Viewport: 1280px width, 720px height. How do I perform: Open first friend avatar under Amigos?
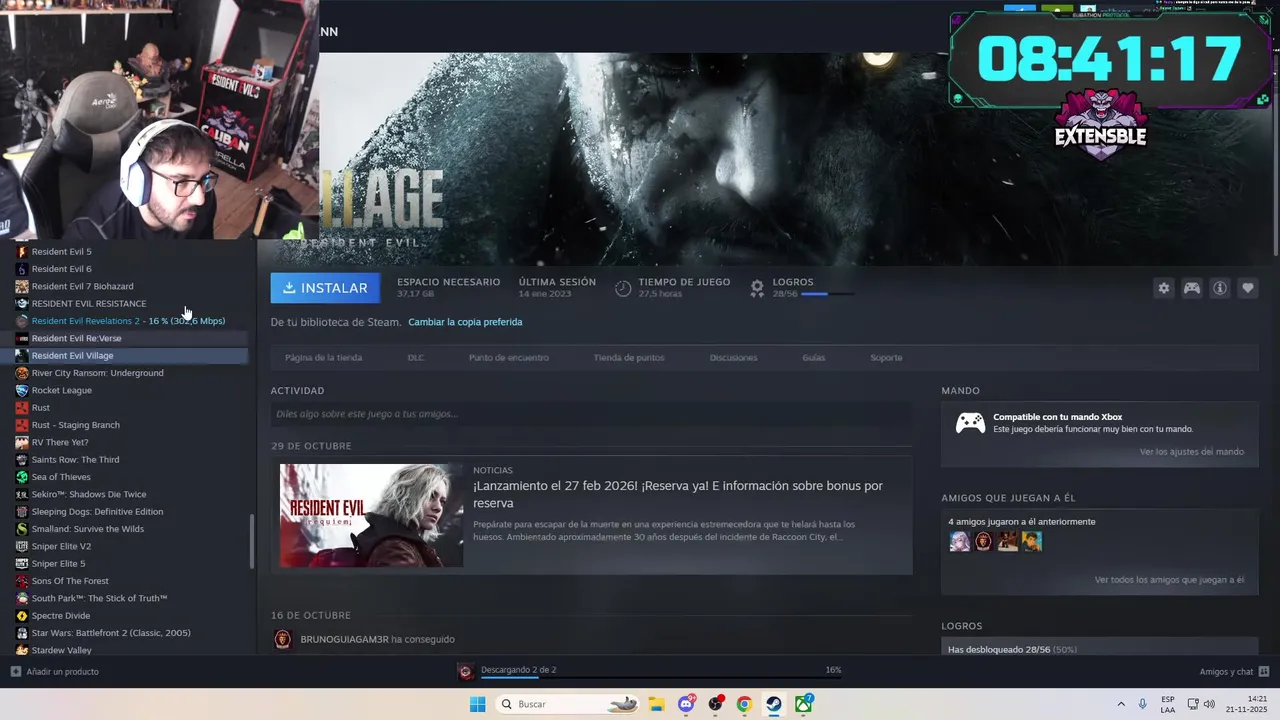tap(960, 541)
